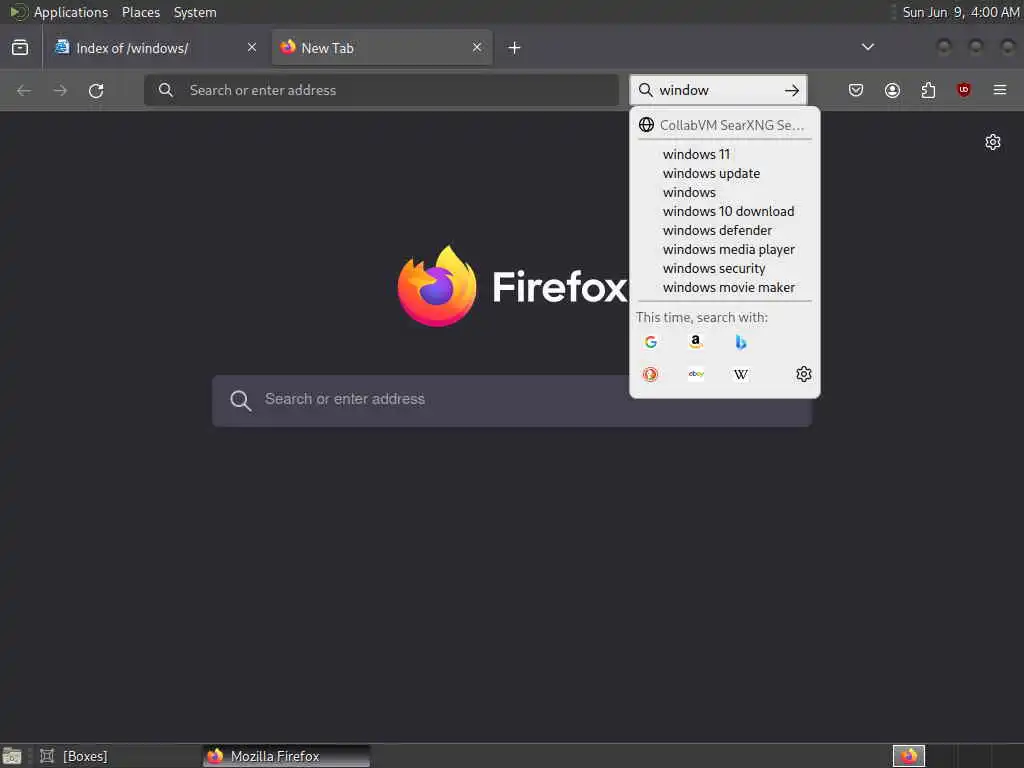Click the address bar magnifier icon
The height and width of the screenshot is (768, 1024).
point(166,90)
